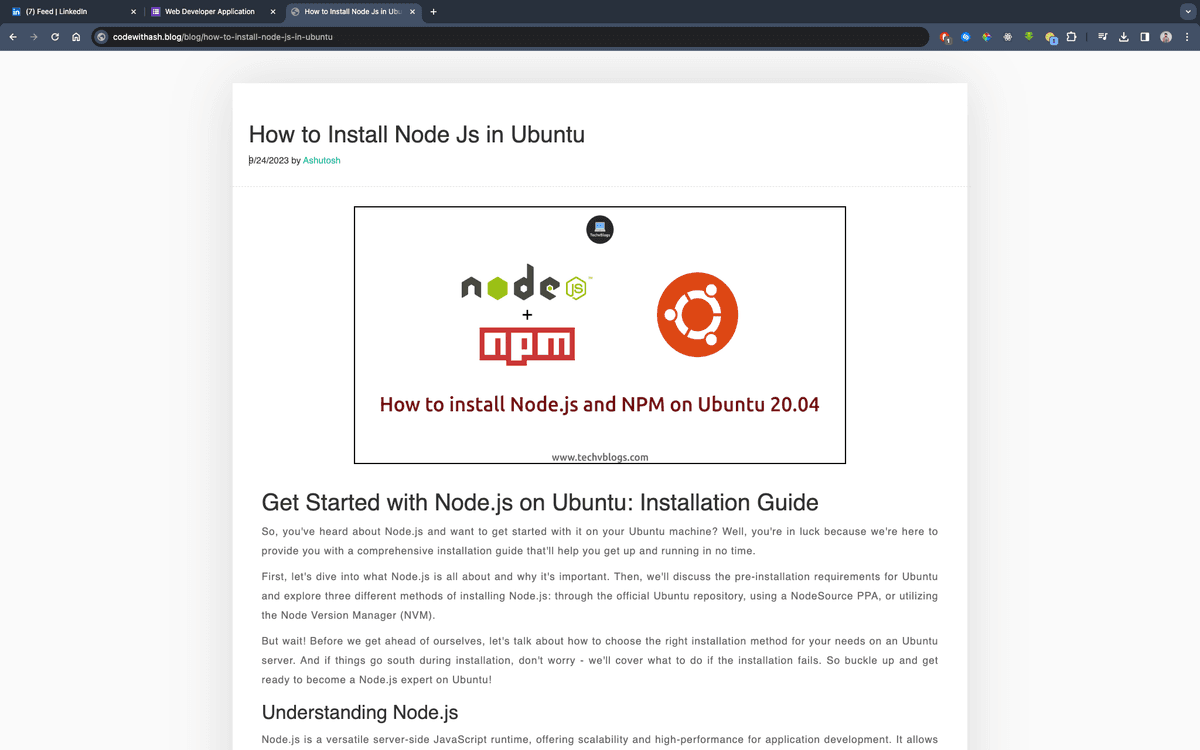Click the codewithash.blog address bar
1200x750 pixels.
click(500, 37)
